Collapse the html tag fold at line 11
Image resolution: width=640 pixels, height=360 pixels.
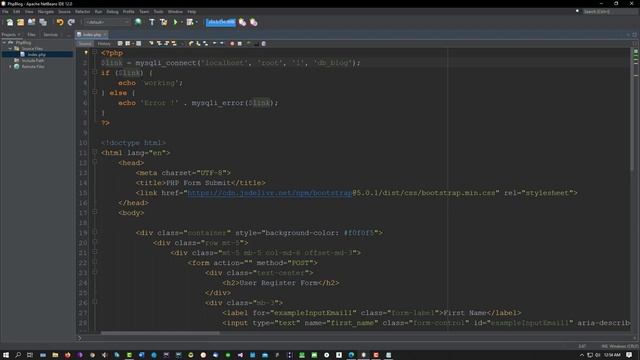[x=95, y=152]
